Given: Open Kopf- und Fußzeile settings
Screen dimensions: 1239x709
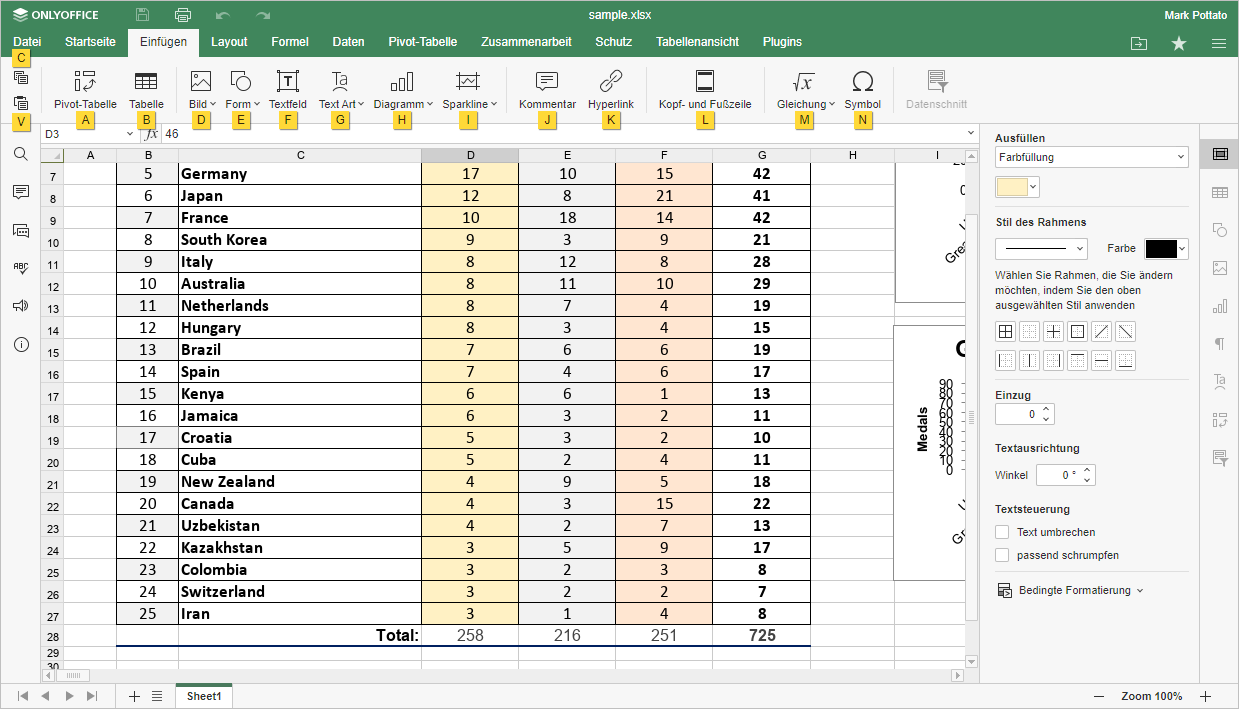Looking at the screenshot, I should point(705,82).
